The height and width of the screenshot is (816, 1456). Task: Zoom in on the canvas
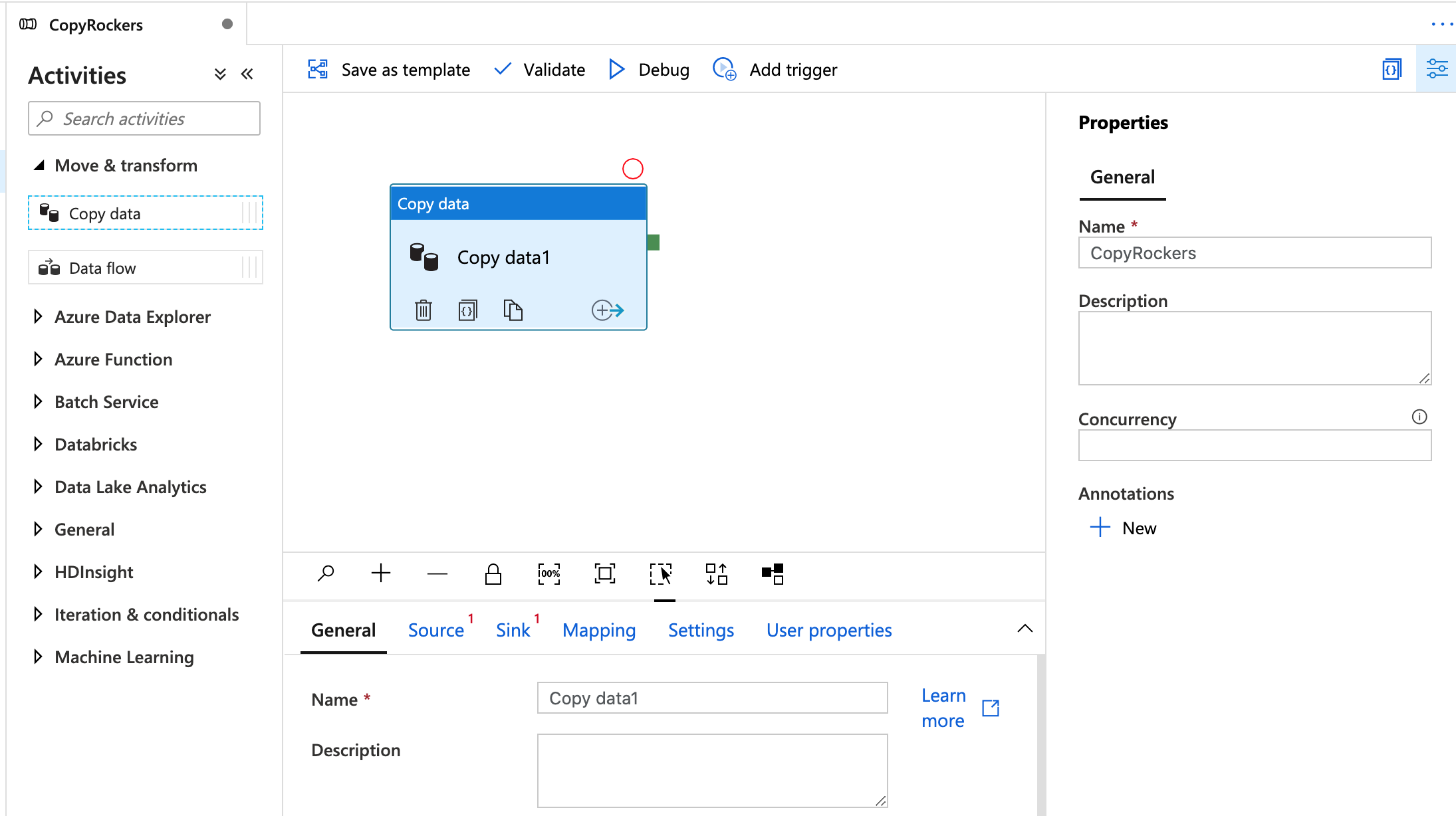click(381, 573)
